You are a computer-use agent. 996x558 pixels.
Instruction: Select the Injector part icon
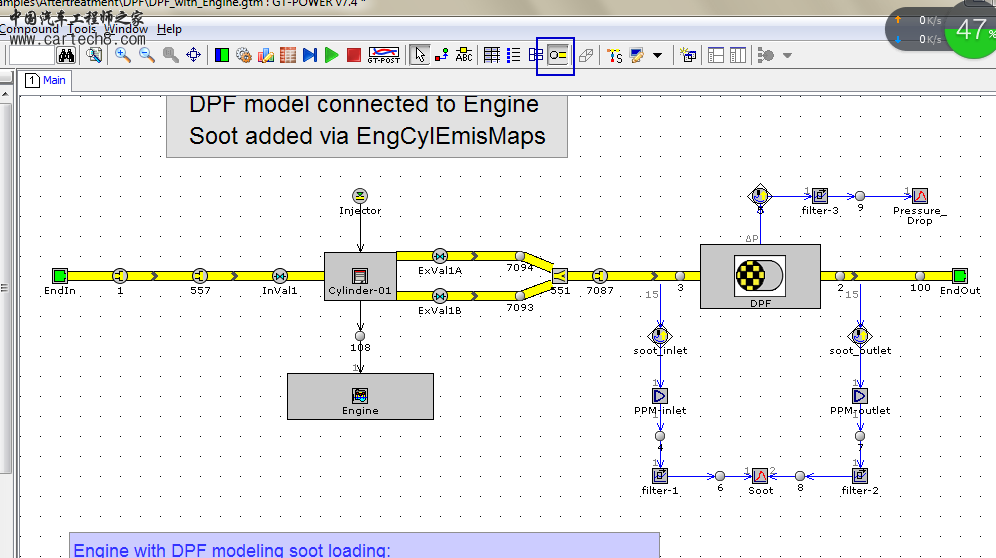[x=360, y=196]
